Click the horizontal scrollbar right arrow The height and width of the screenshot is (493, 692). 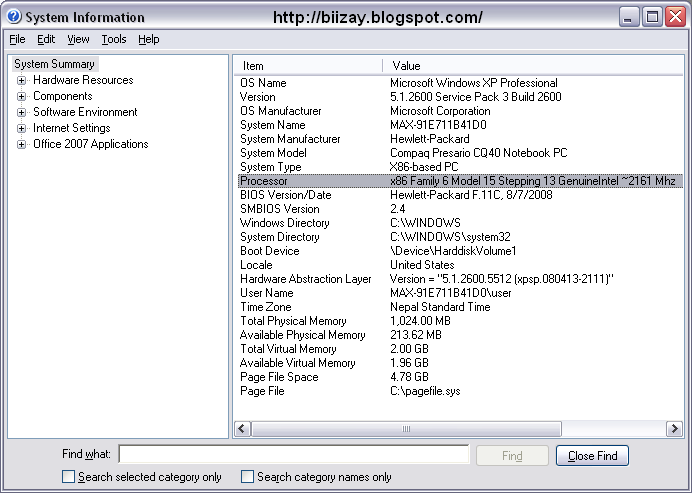click(x=674, y=429)
